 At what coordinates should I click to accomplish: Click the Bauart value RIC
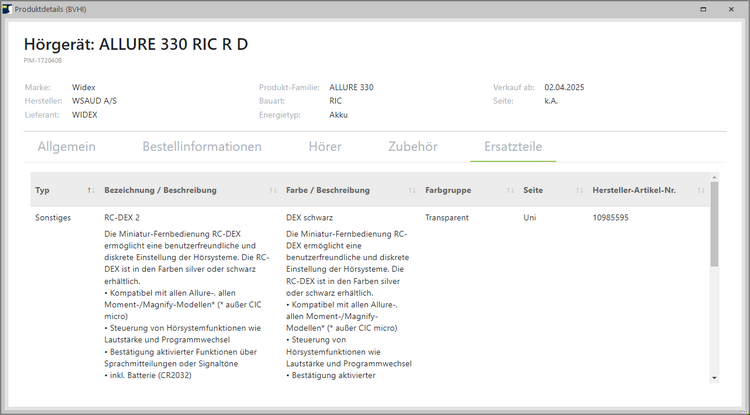tap(335, 101)
